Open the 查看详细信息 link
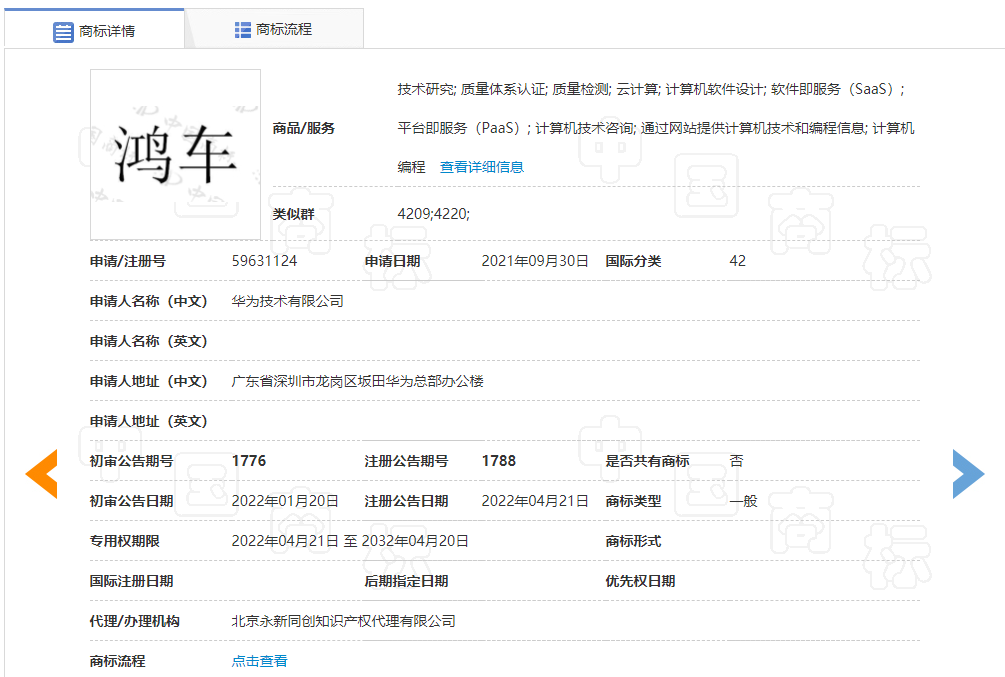 pyautogui.click(x=481, y=167)
